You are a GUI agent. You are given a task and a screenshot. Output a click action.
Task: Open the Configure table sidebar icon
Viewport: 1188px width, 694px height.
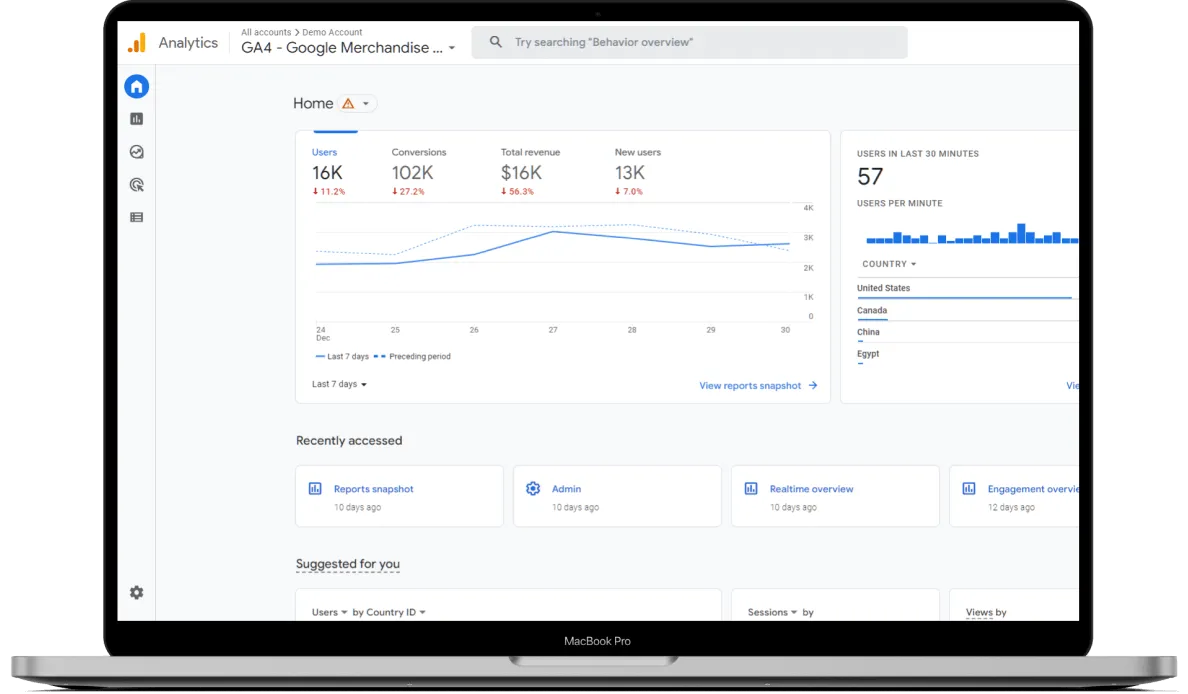point(136,217)
